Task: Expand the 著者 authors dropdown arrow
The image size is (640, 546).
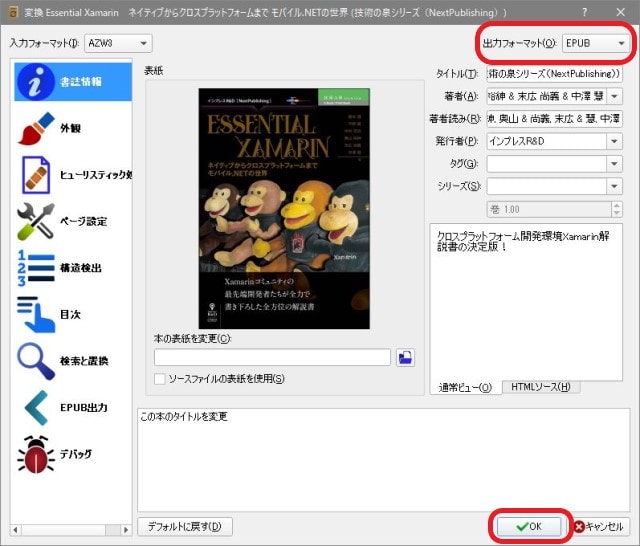Action: click(x=614, y=96)
